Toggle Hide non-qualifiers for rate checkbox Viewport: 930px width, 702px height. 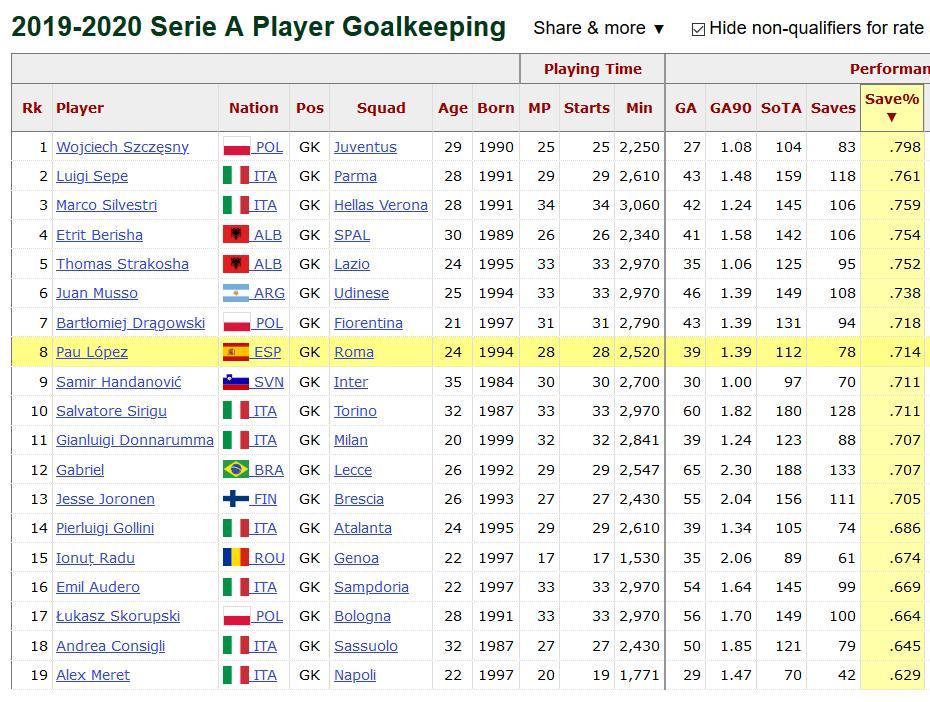(x=698, y=29)
